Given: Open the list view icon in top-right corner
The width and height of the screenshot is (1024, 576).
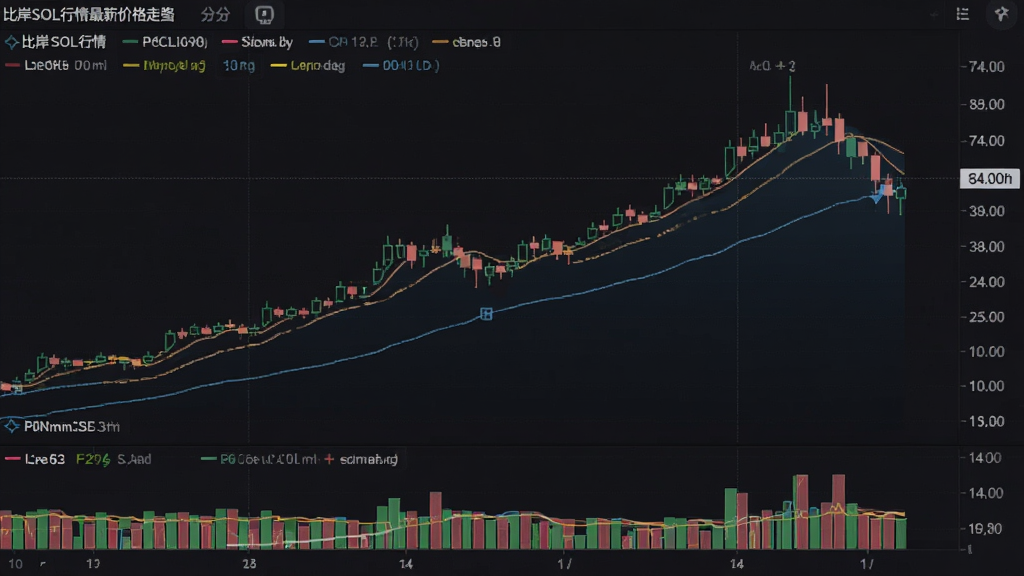Looking at the screenshot, I should pyautogui.click(x=963, y=14).
